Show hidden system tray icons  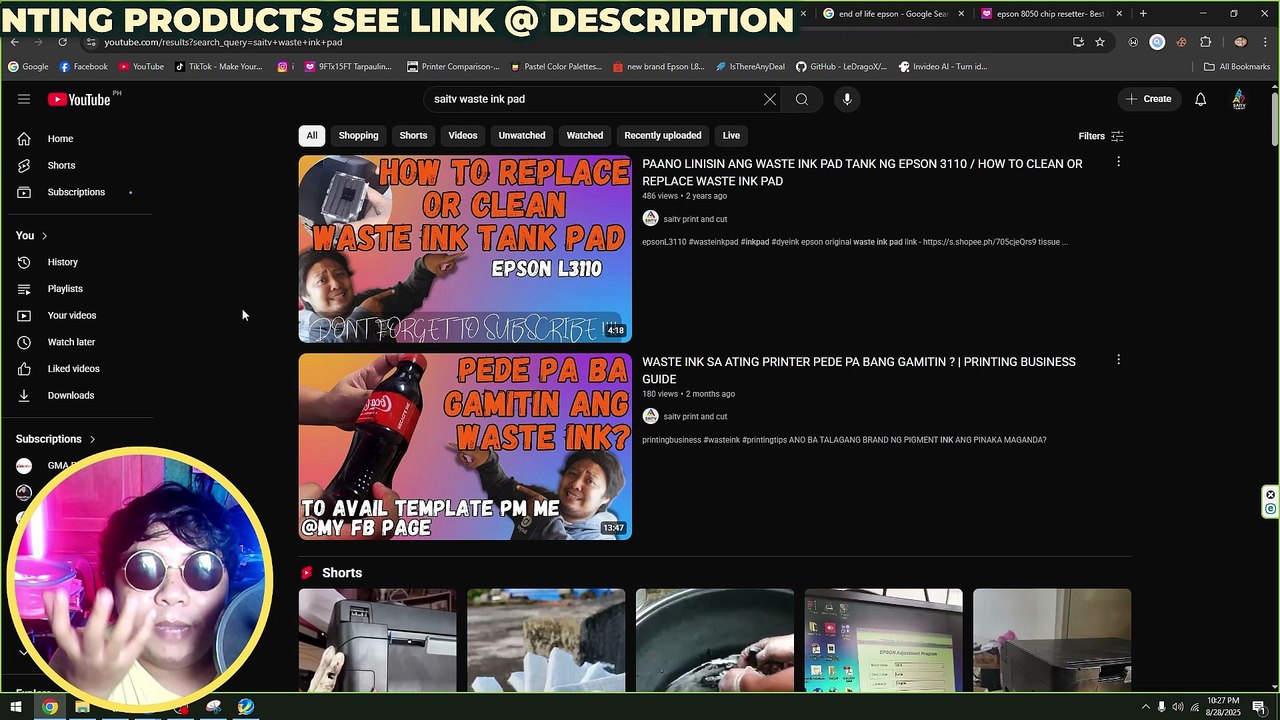coord(1145,707)
